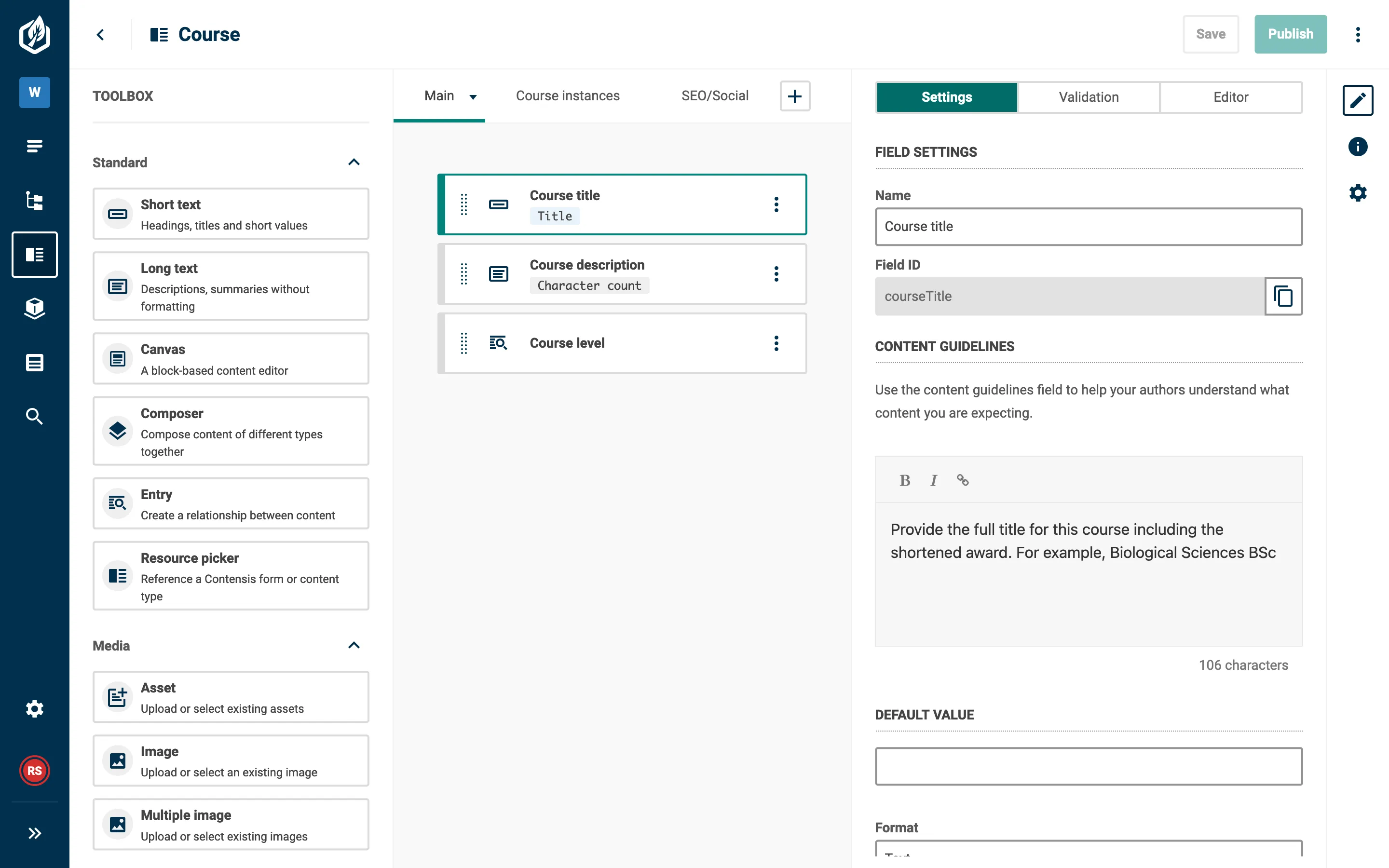Click the Save button
Image resolution: width=1389 pixels, height=868 pixels.
pyautogui.click(x=1211, y=34)
